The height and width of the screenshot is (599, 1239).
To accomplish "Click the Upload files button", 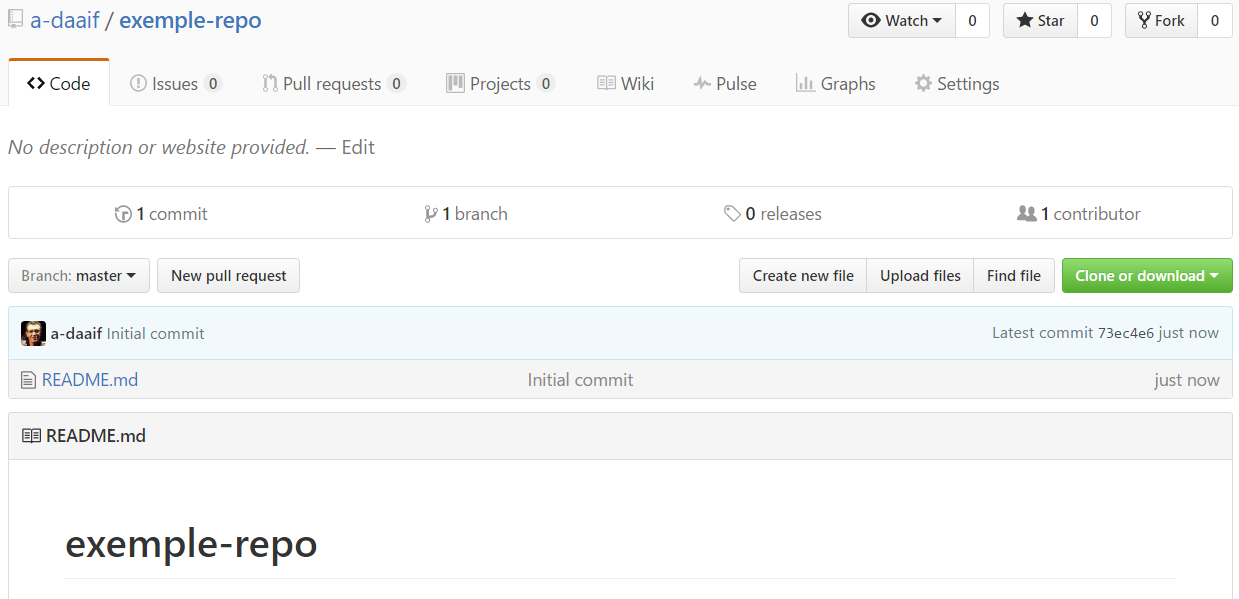I will [x=920, y=276].
